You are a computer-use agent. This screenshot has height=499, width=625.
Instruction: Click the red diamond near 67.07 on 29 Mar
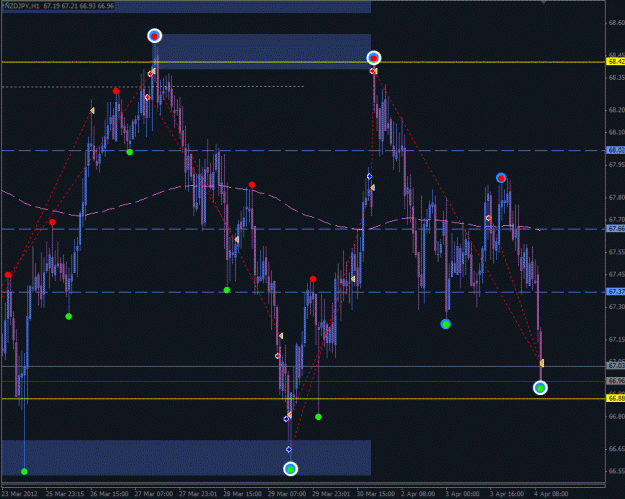click(x=278, y=356)
